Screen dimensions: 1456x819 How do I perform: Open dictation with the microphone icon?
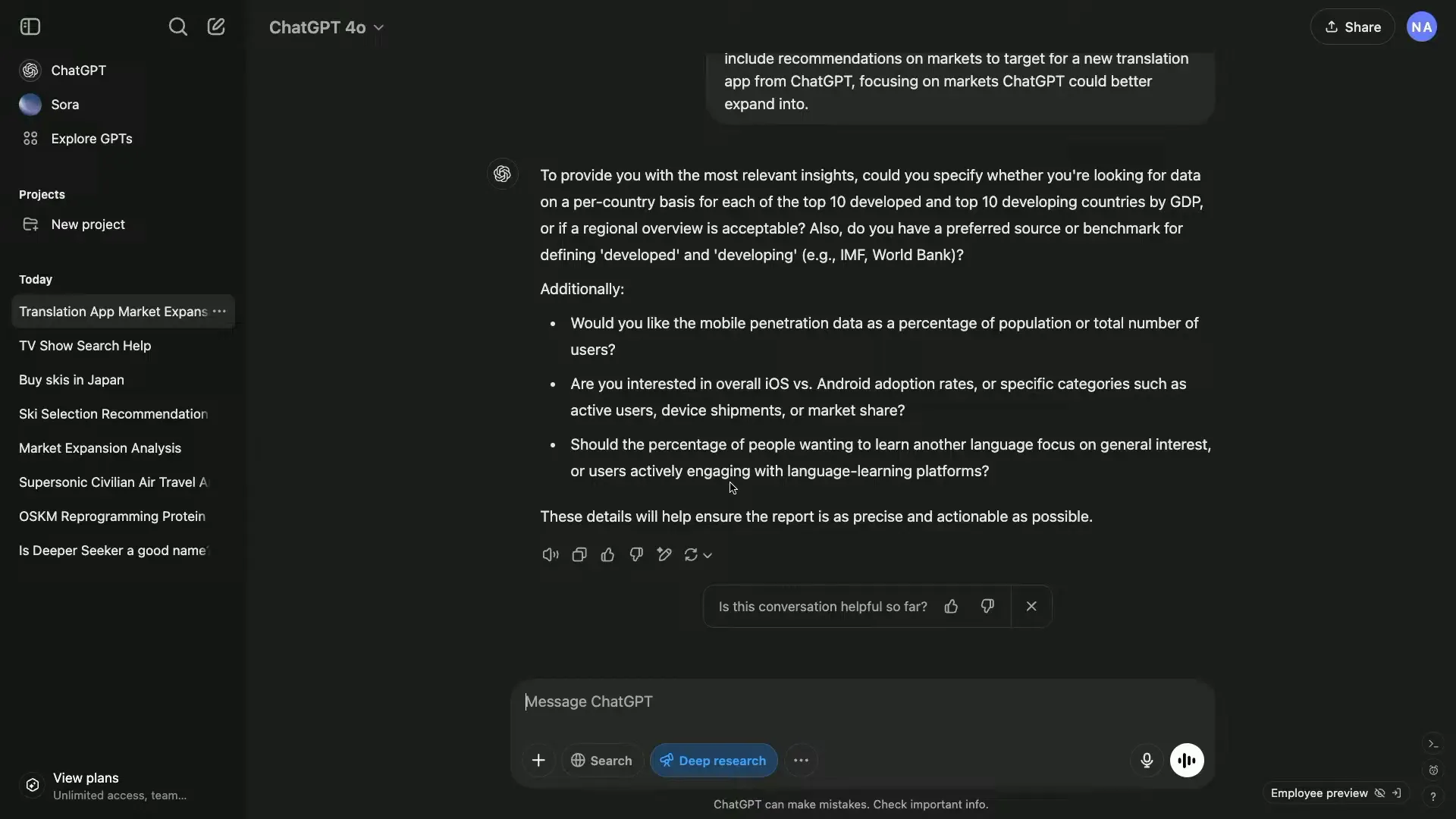tap(1147, 761)
